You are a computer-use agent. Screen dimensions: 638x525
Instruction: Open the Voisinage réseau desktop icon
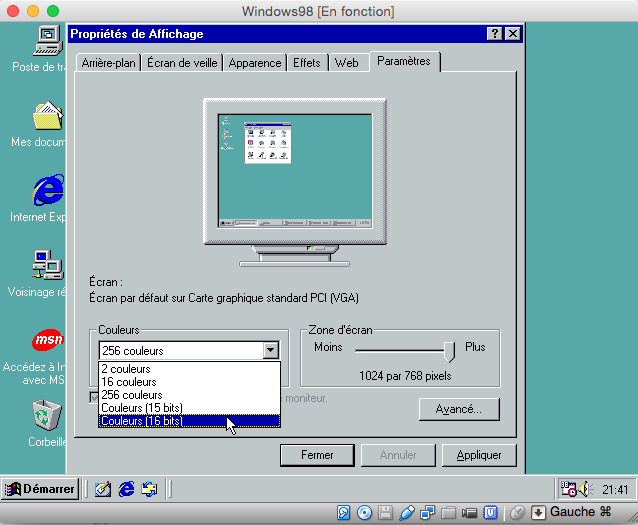[x=48, y=265]
